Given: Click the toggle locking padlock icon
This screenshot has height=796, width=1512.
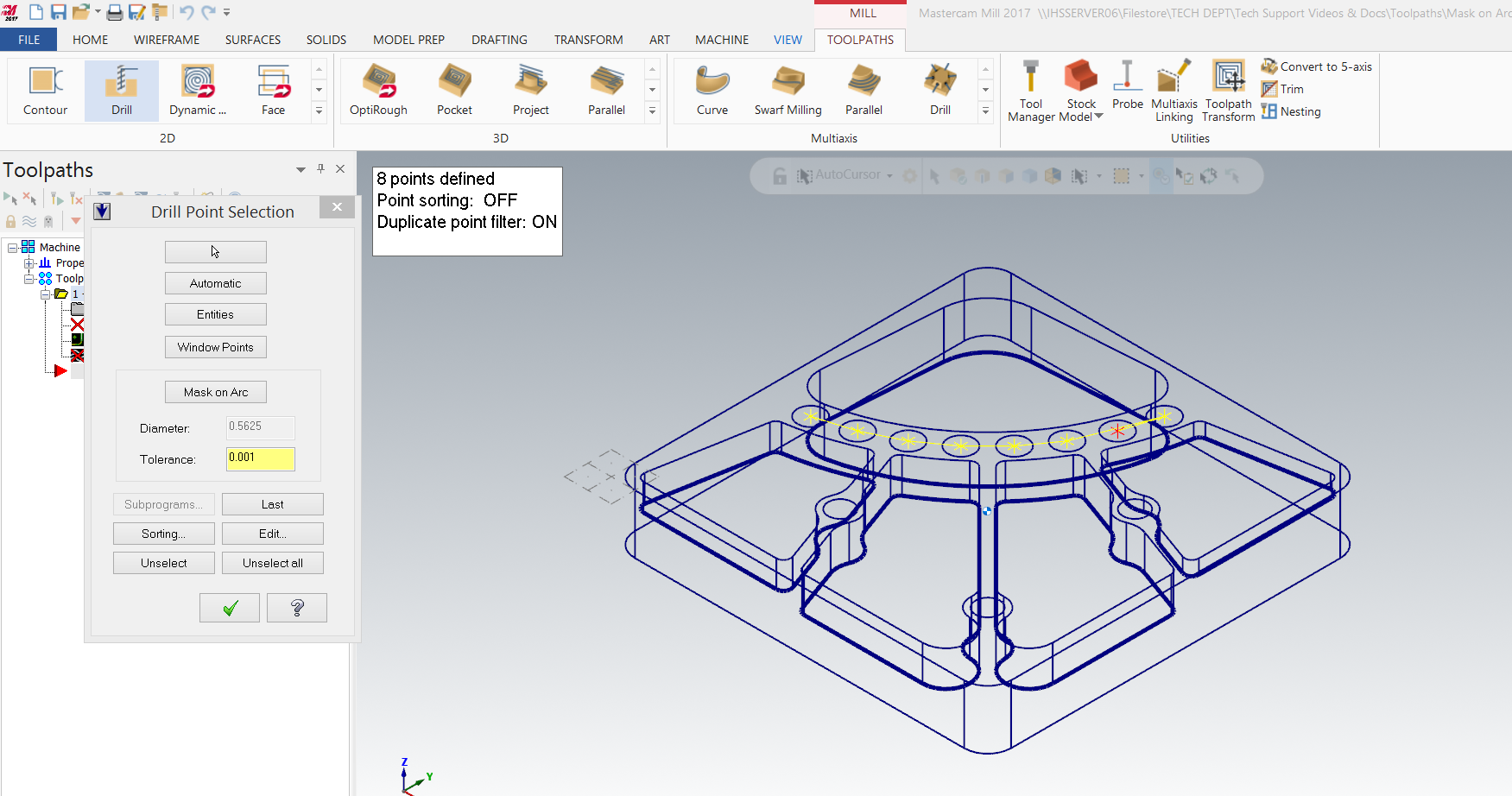Looking at the screenshot, I should pyautogui.click(x=10, y=221).
